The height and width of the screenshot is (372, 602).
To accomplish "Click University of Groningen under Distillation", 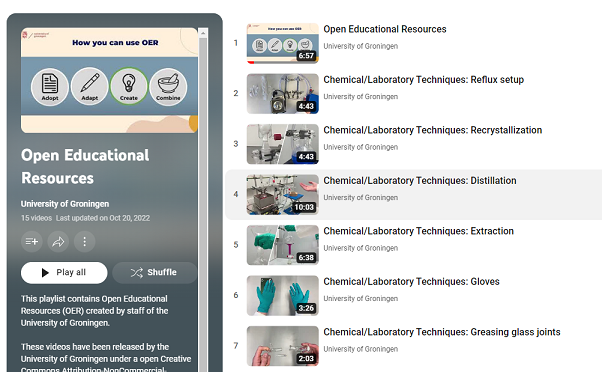I will [x=361, y=198].
